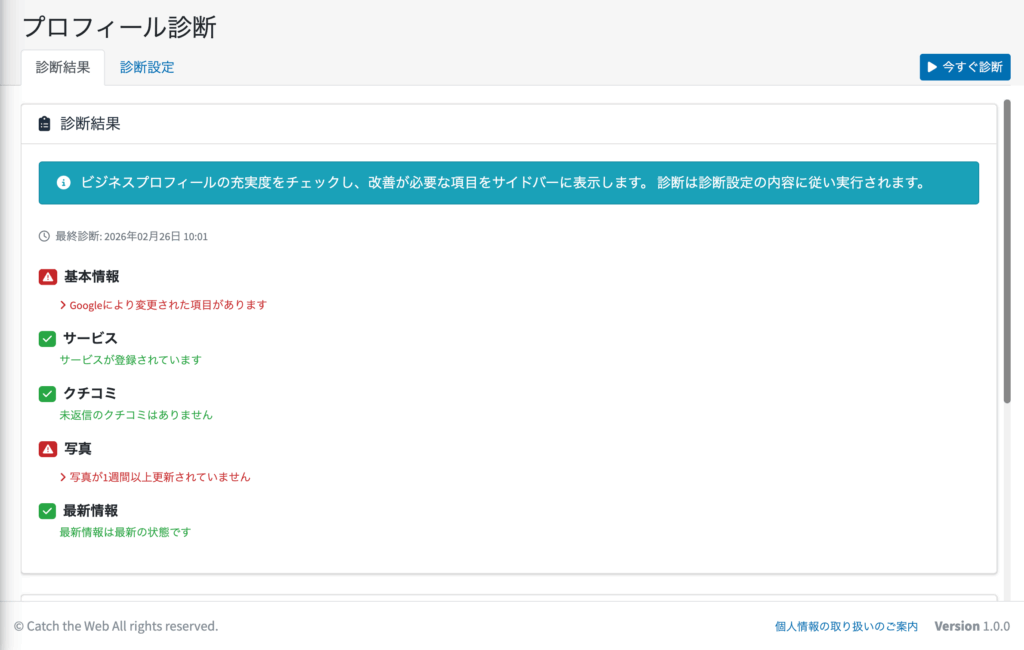
Task: Expand the Googleにより変更された項目 chevron
Action: [x=63, y=305]
